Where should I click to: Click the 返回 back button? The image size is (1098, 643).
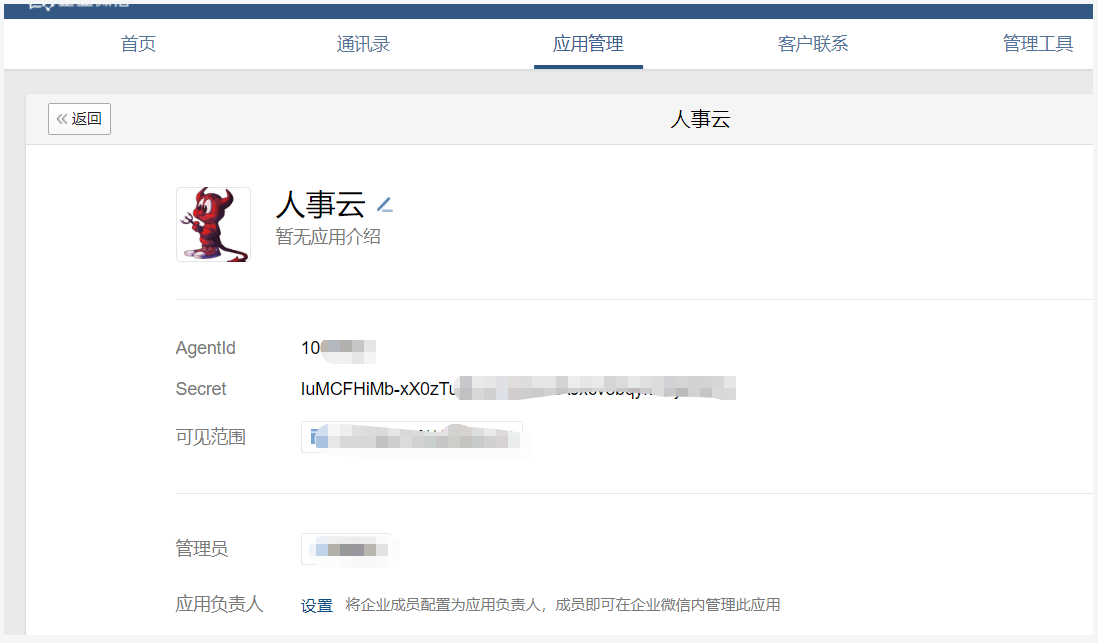(79, 119)
